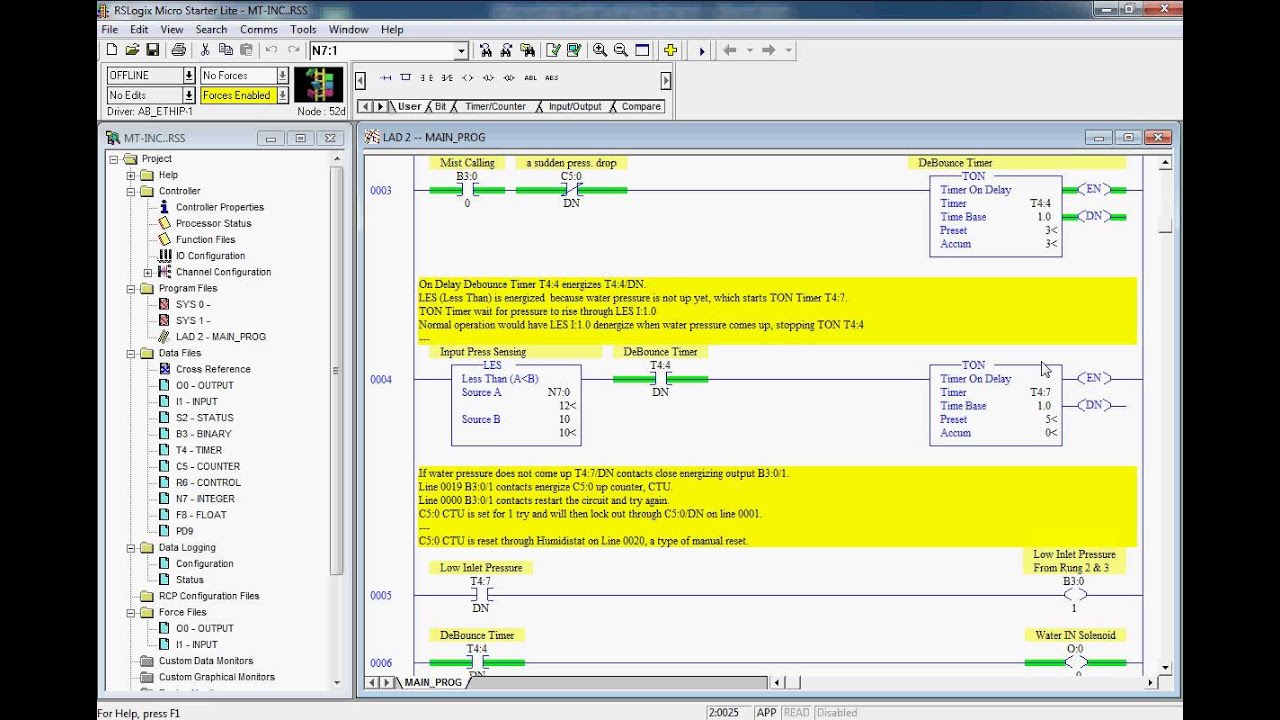Click the Redo arrow icon
This screenshot has width=1280, height=720.
294,50
